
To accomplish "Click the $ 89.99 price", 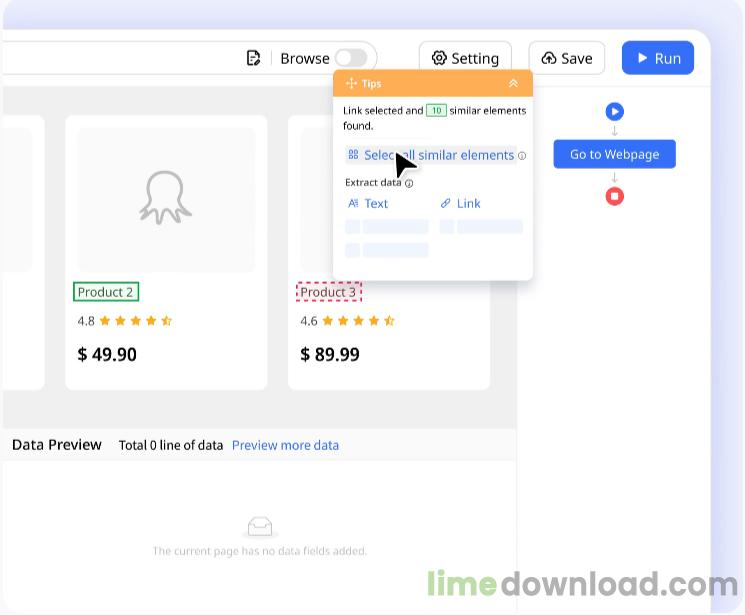I will [330, 355].
